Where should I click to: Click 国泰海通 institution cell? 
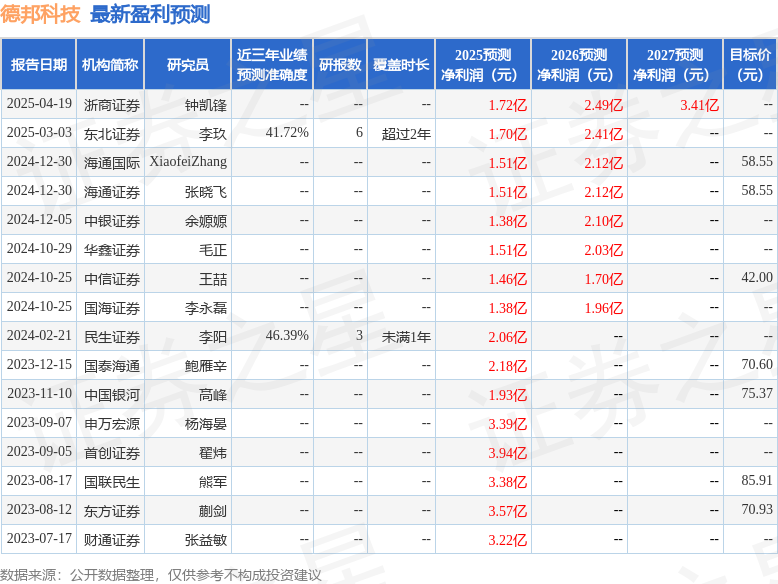click(112, 366)
